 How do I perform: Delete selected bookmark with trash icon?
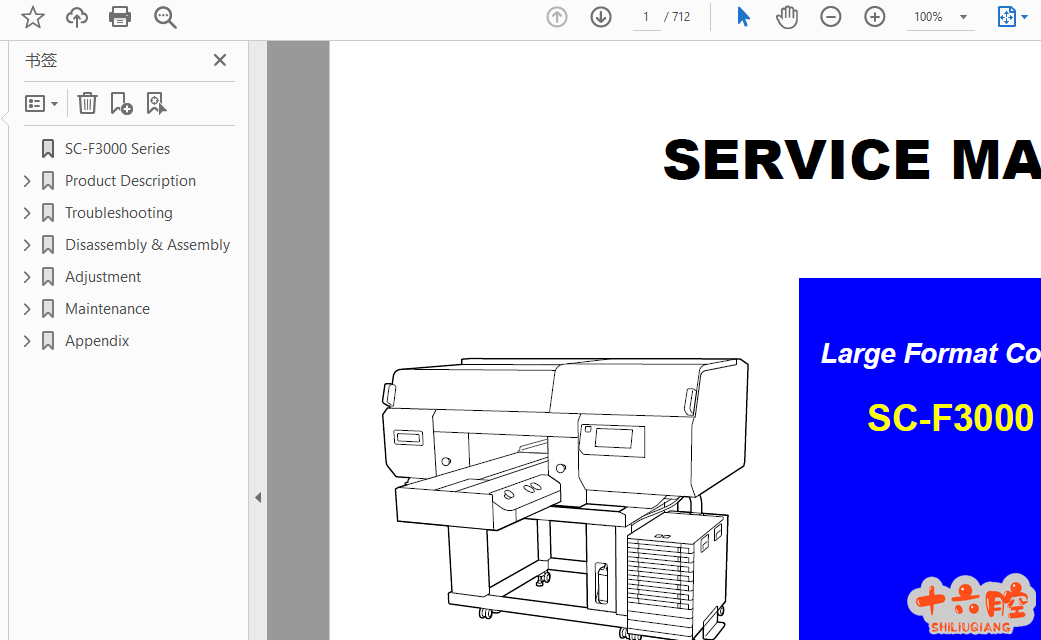coord(88,103)
